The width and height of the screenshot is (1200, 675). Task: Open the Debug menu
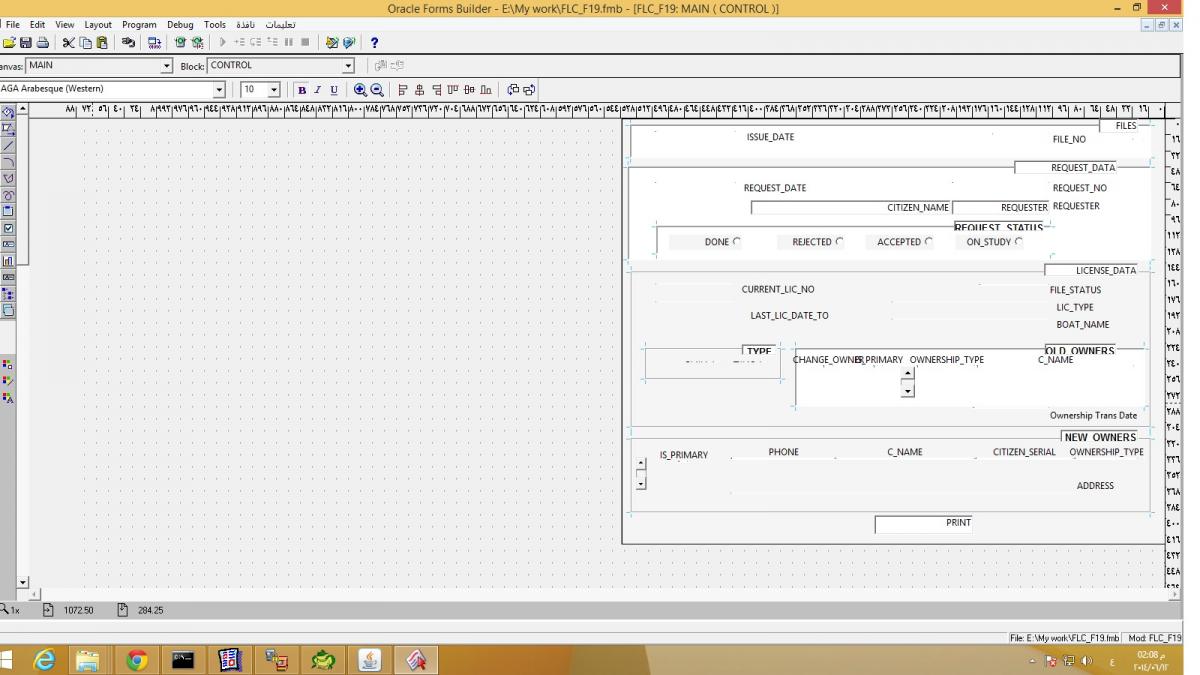180,24
